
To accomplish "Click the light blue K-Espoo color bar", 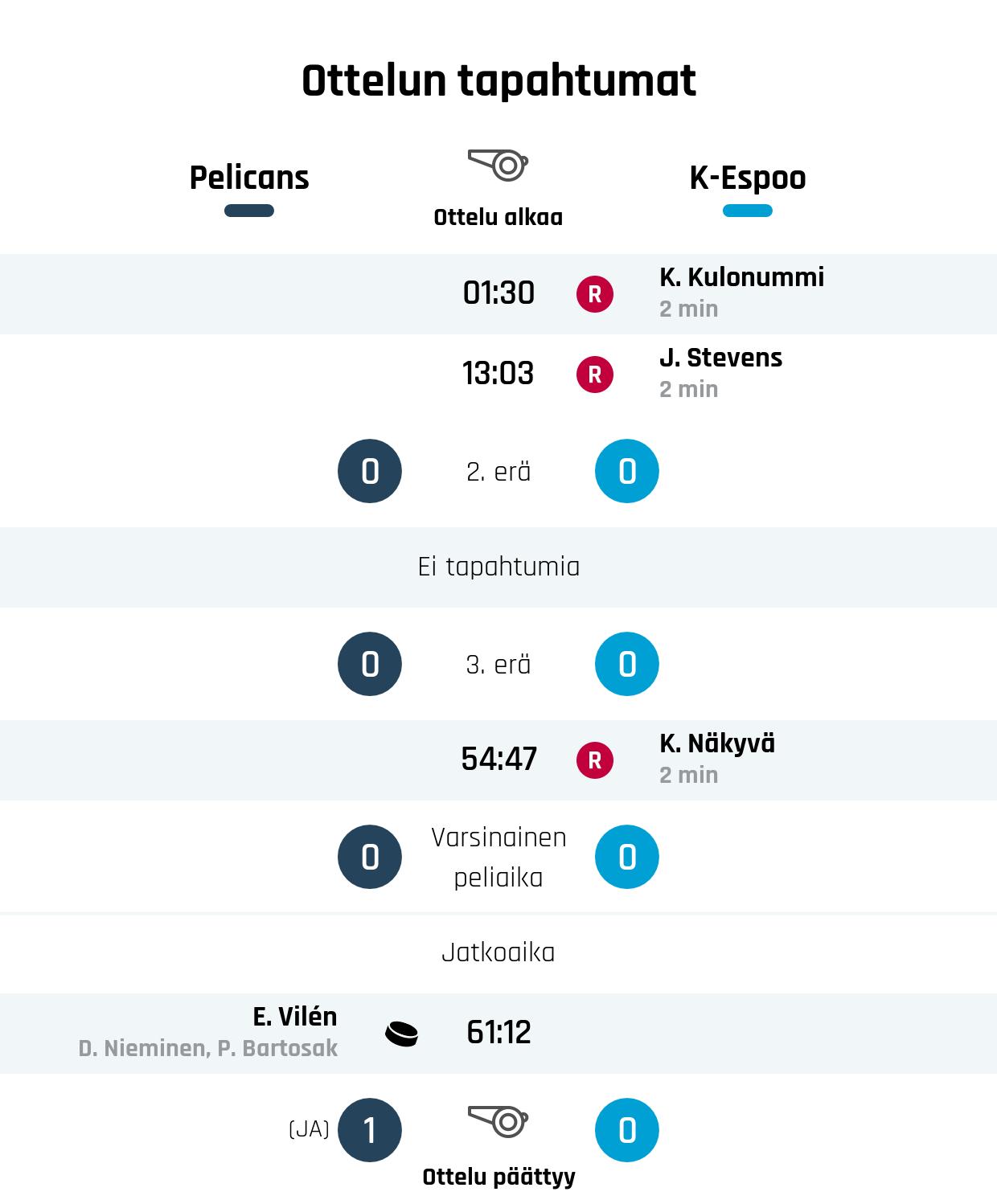I will pyautogui.click(x=748, y=211).
